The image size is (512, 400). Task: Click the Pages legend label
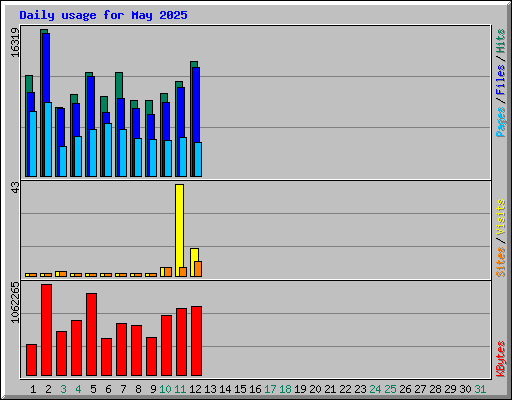pyautogui.click(x=500, y=122)
